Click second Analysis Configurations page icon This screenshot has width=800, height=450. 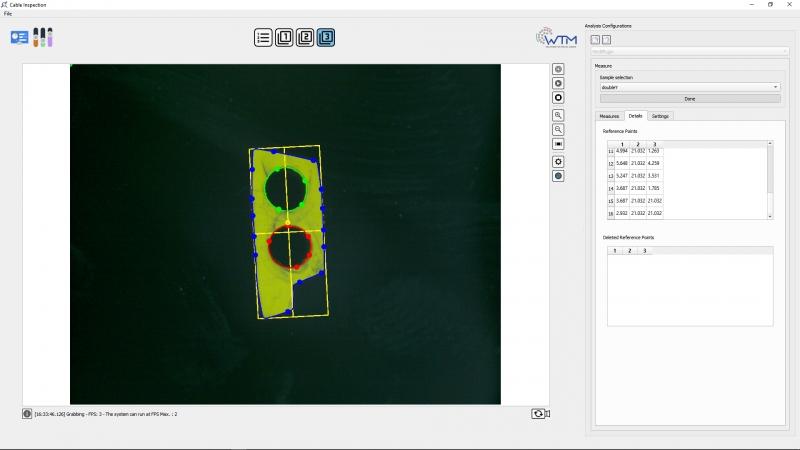click(606, 40)
